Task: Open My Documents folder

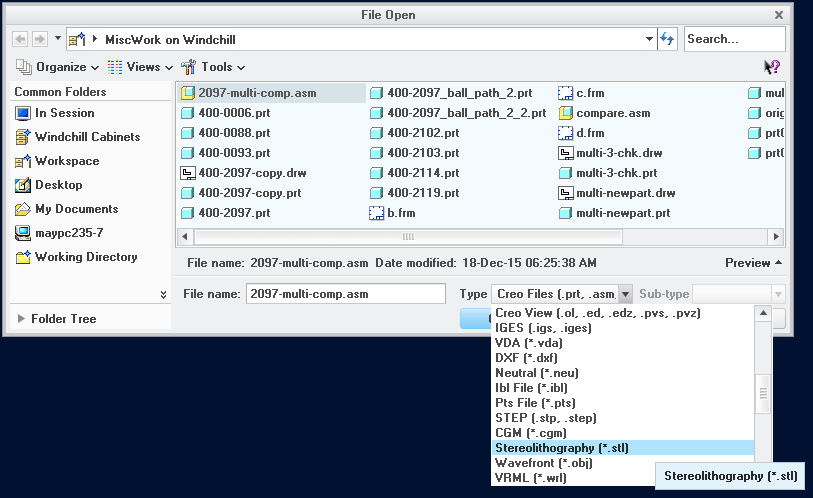Action: pos(67,209)
